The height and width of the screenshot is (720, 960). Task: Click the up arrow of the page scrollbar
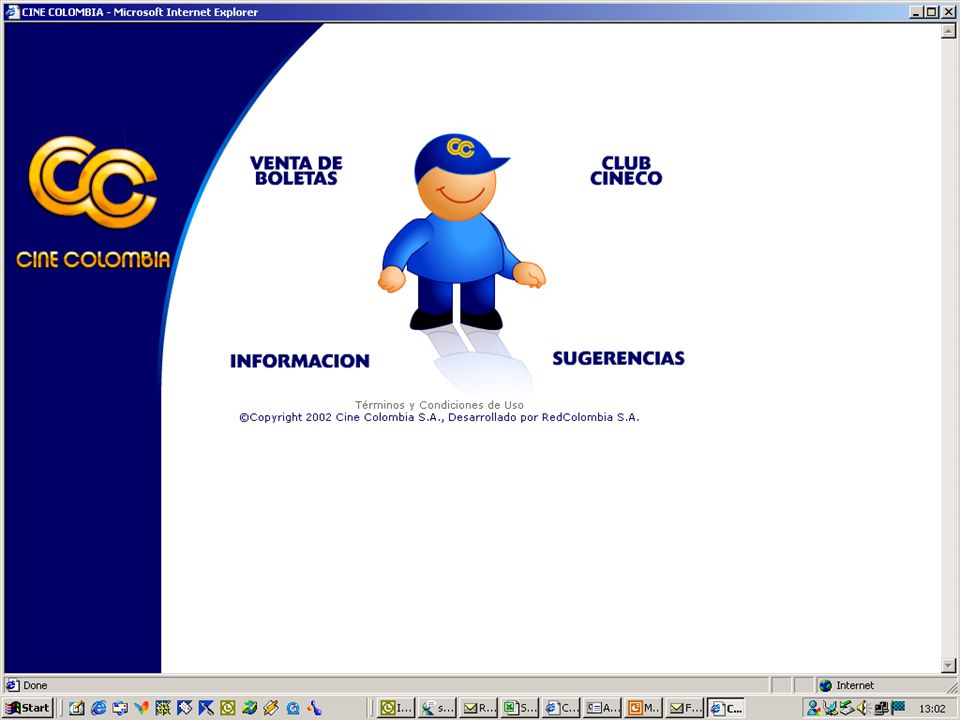948,31
